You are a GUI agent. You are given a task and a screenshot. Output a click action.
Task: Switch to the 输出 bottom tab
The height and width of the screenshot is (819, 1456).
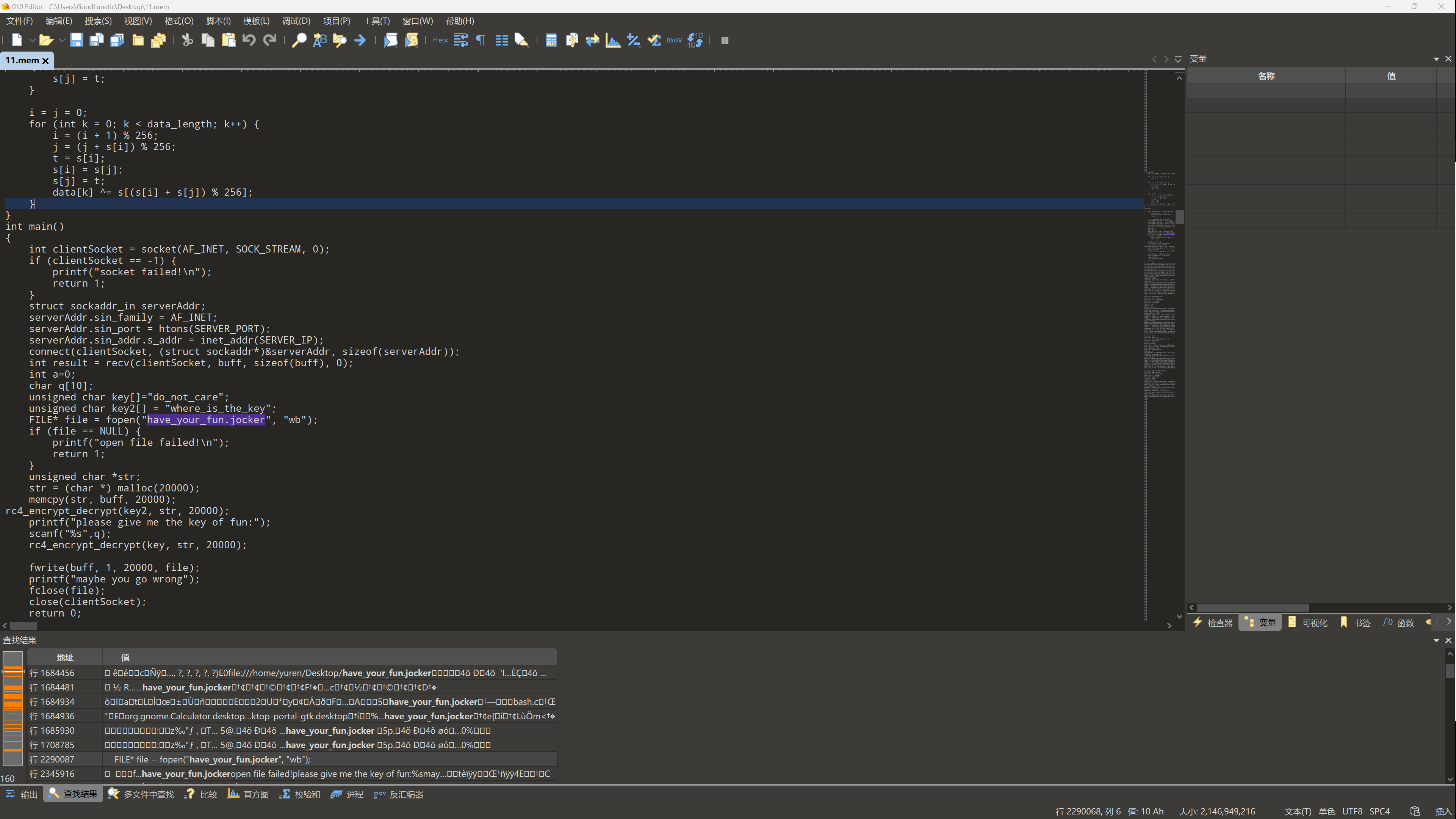click(22, 795)
